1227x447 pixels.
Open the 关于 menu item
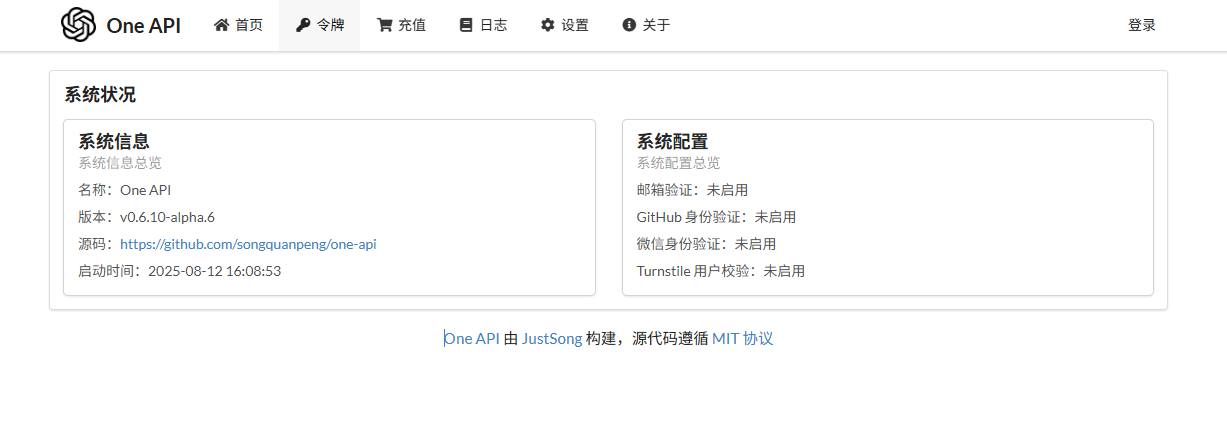click(646, 25)
